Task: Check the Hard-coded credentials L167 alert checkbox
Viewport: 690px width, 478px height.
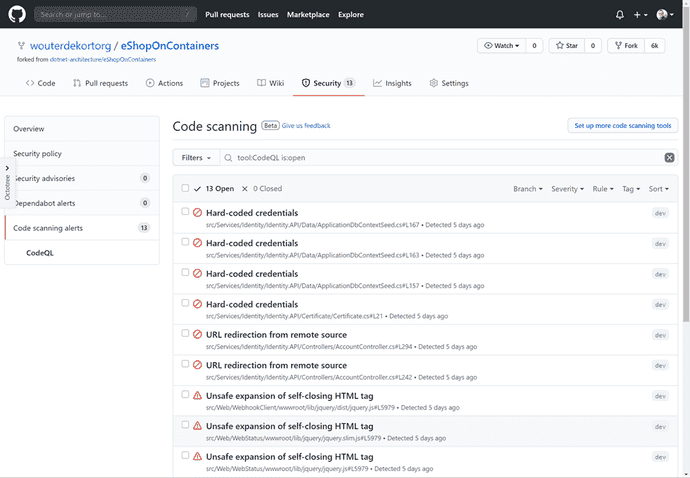Action: [185, 211]
